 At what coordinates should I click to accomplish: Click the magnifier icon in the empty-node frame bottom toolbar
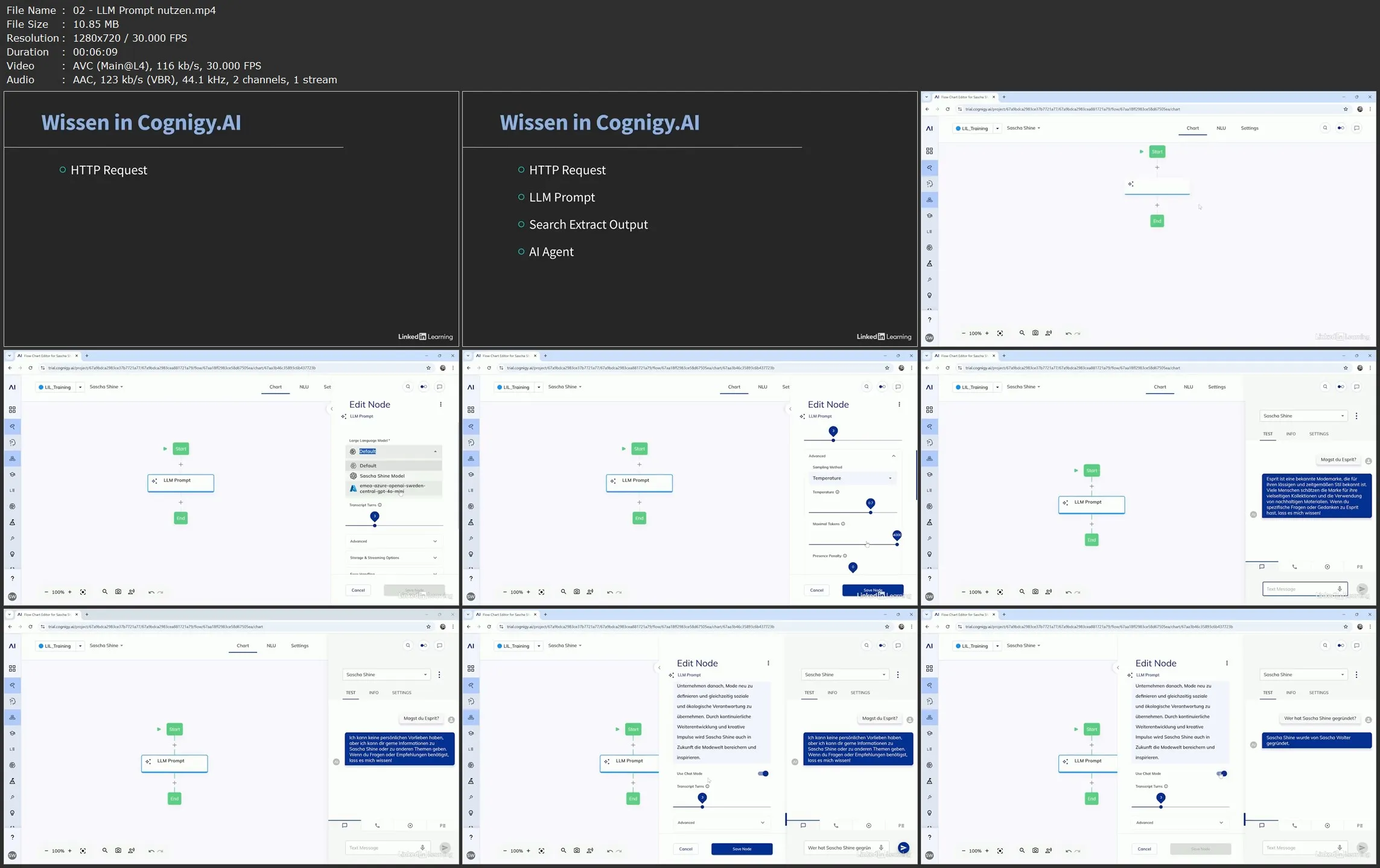1022,333
